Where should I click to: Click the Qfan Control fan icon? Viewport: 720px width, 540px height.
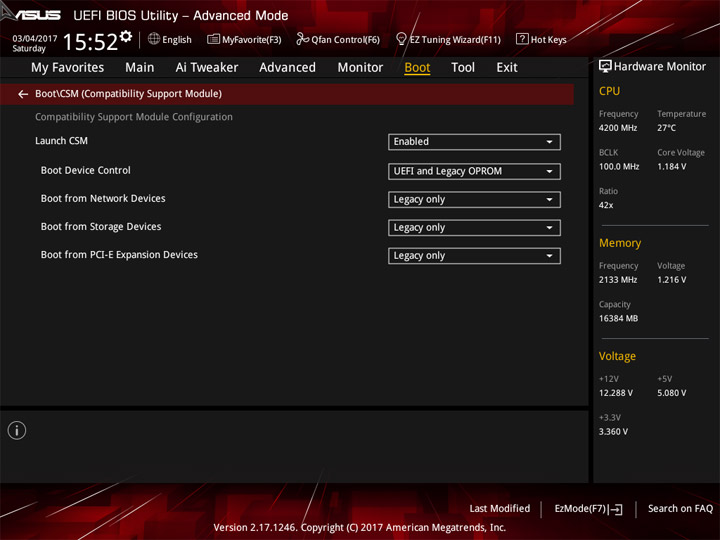[302, 39]
